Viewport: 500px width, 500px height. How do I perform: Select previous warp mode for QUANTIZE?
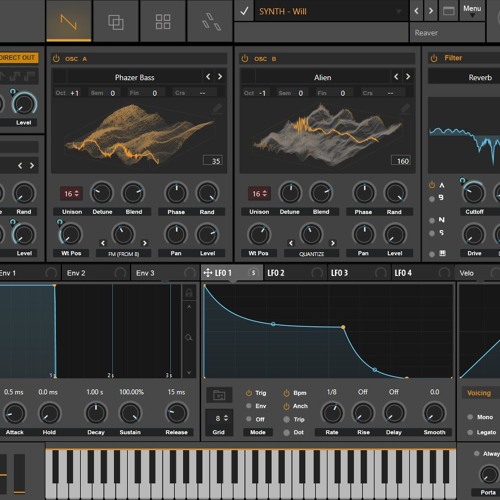point(291,243)
